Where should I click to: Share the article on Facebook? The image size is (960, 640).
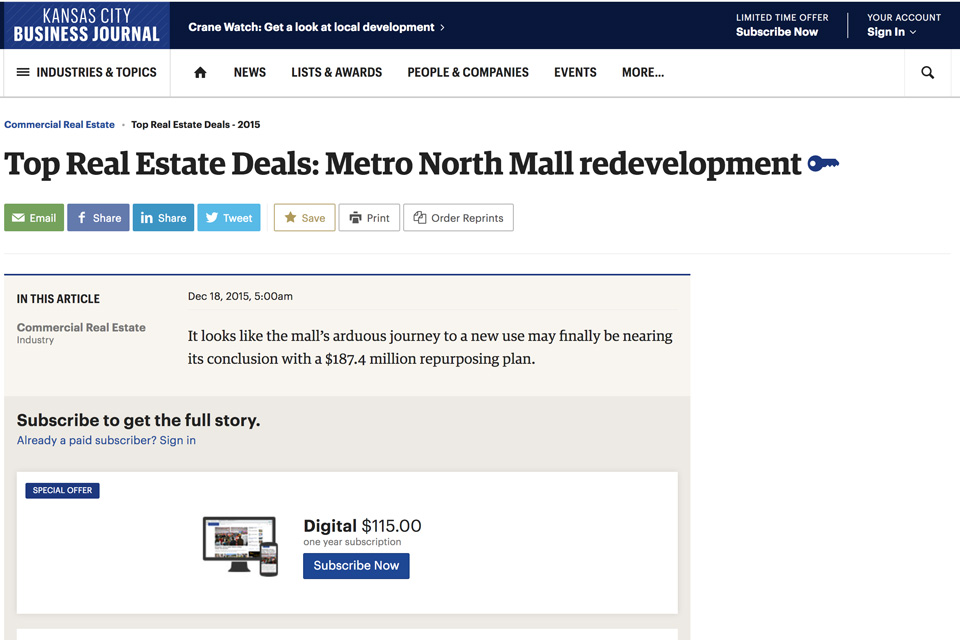tap(99, 217)
